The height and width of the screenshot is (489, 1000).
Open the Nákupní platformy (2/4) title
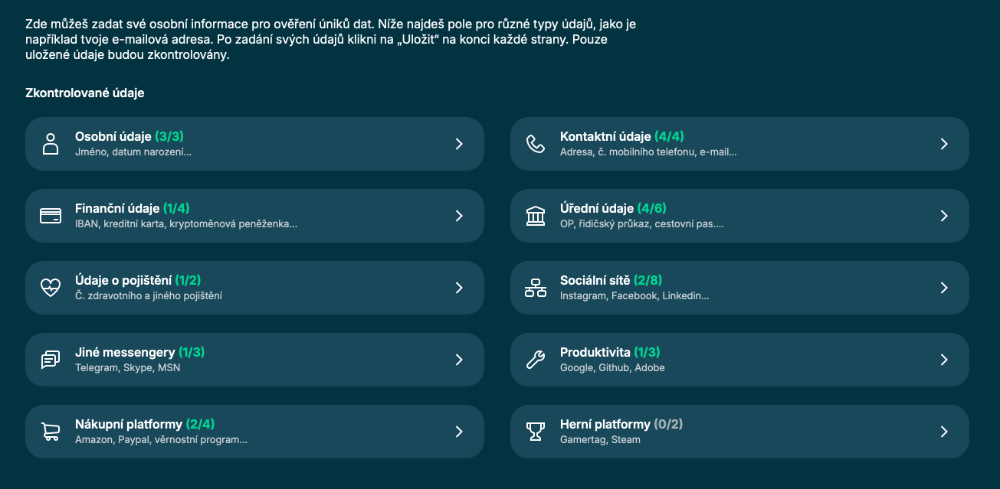click(145, 425)
